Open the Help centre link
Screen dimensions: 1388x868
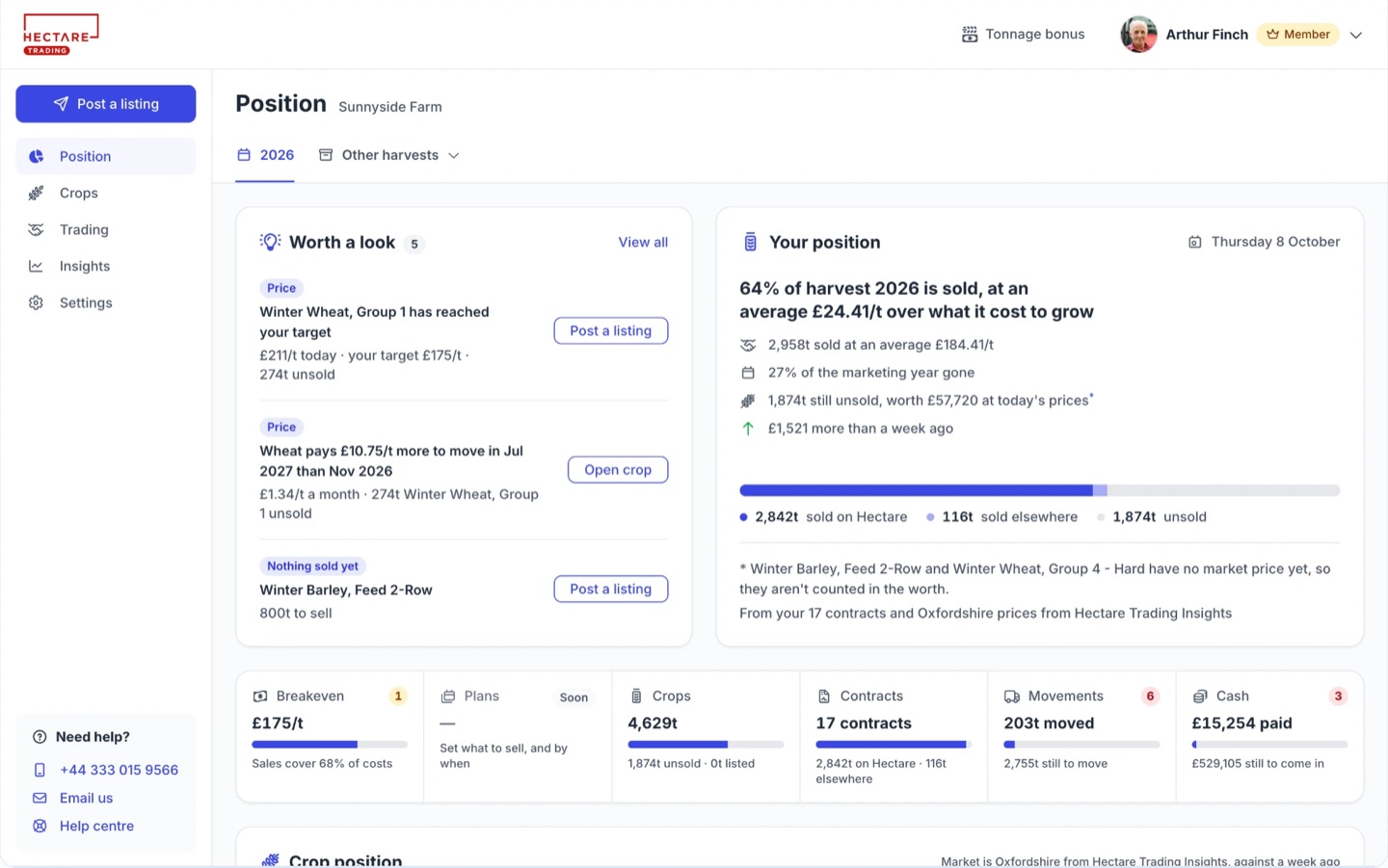pos(96,826)
